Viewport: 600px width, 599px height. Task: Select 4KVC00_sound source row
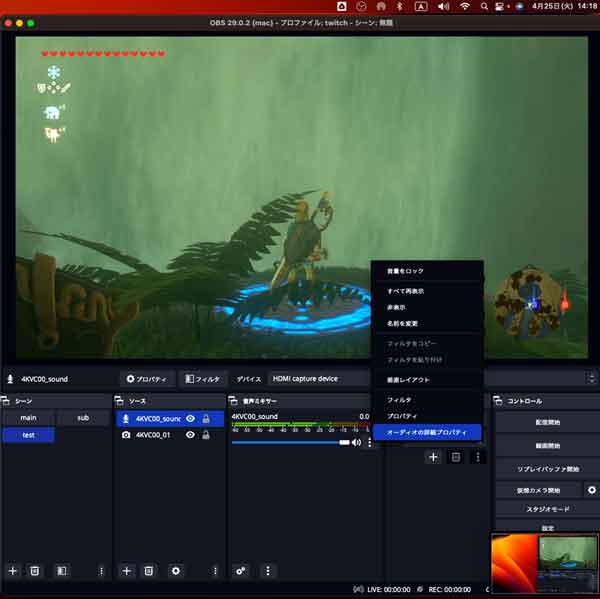(170, 418)
